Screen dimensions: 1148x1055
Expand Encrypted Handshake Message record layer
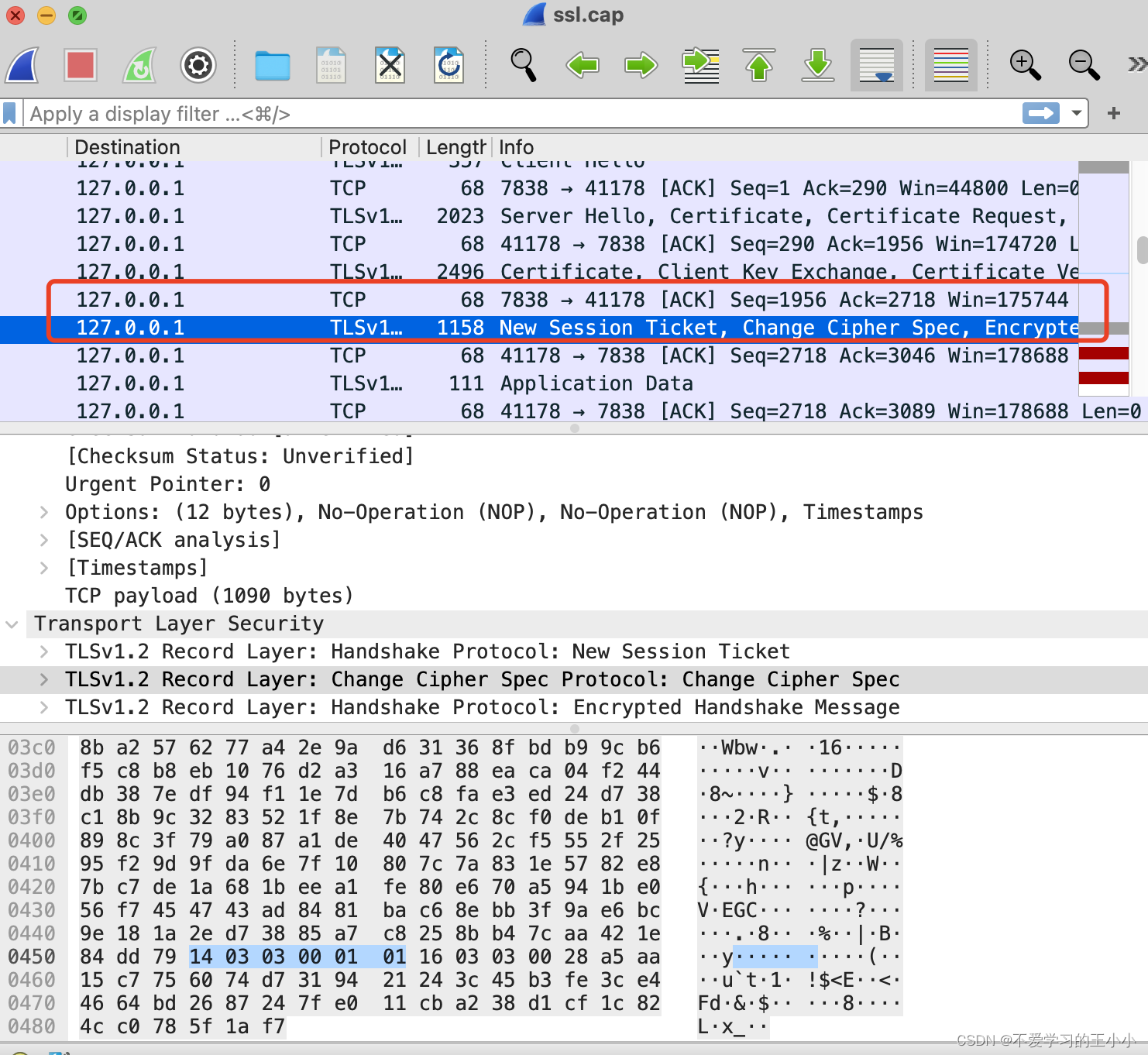click(44, 707)
